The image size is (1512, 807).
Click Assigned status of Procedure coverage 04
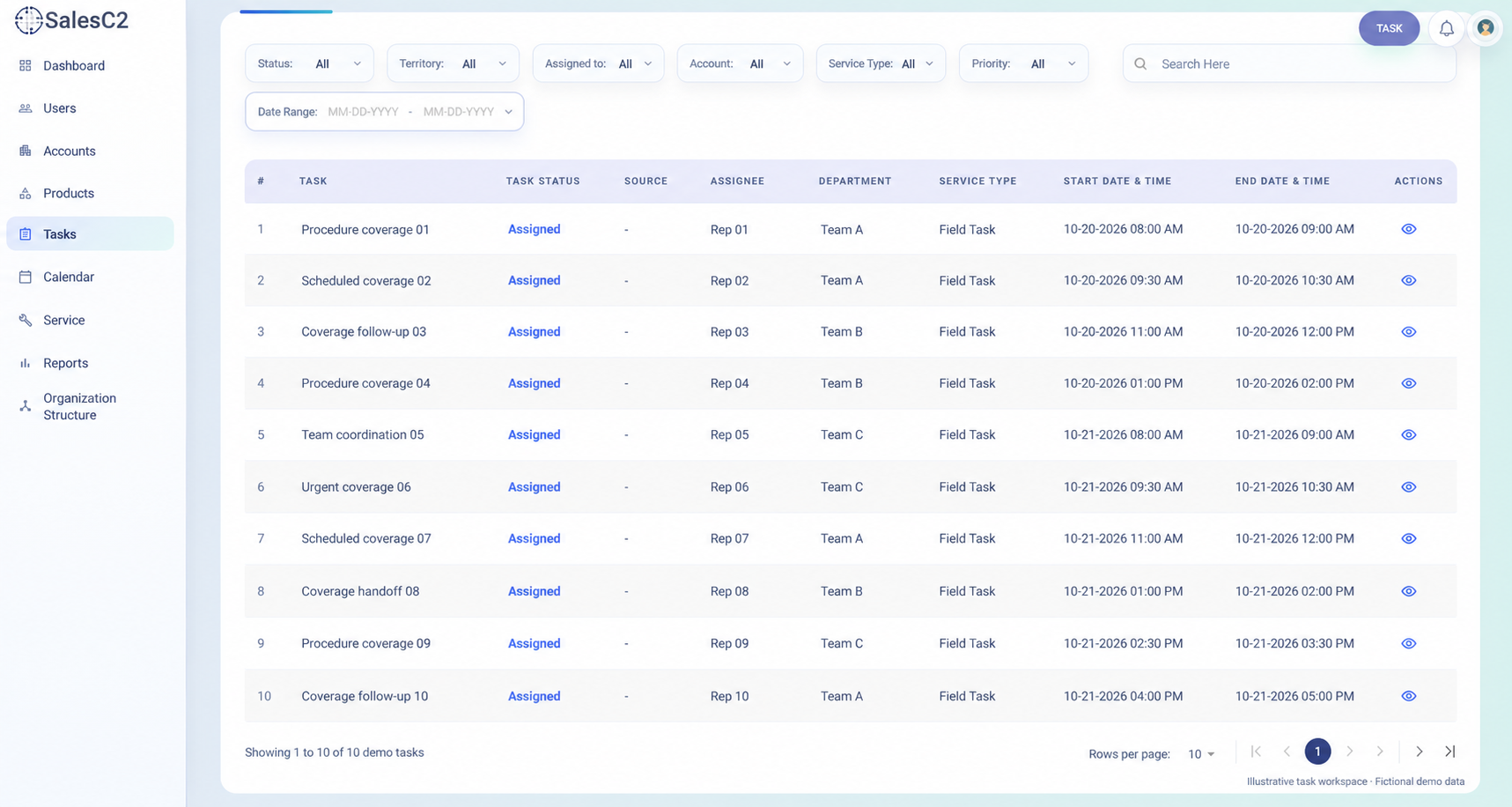(534, 383)
